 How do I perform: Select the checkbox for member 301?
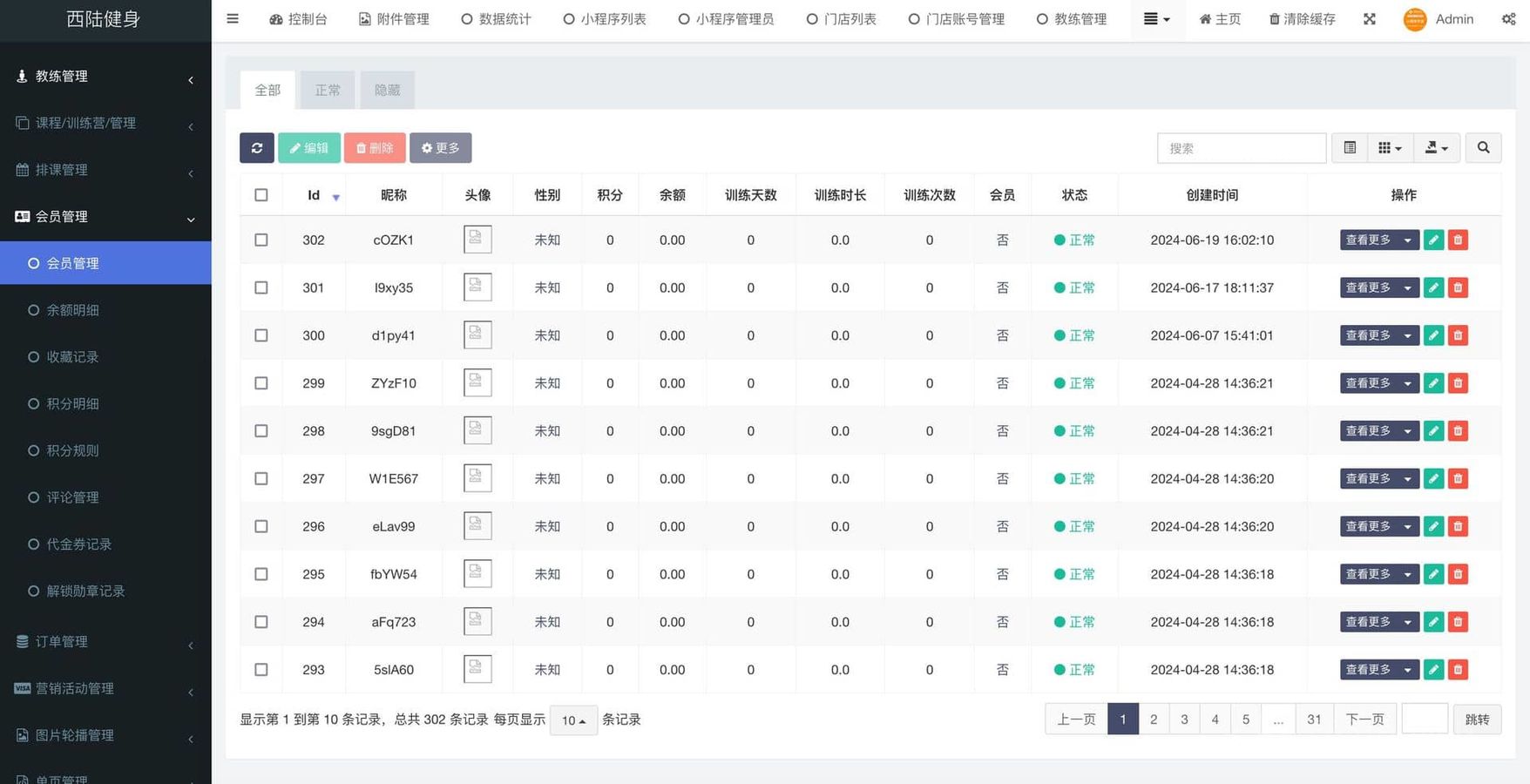tap(261, 287)
